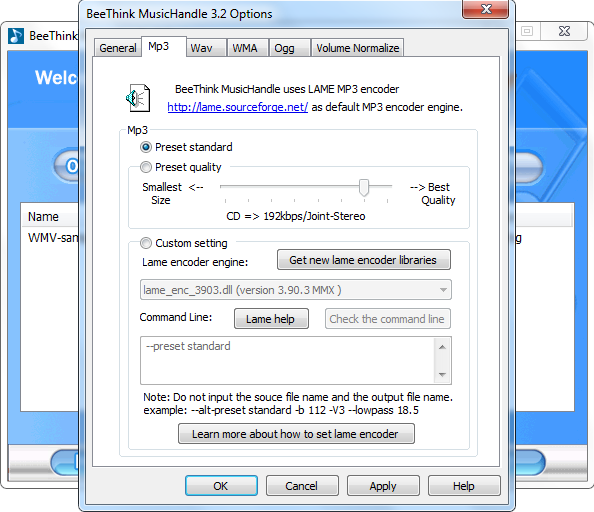Click Get new lame encoder libraries button
The image size is (594, 512).
[364, 260]
